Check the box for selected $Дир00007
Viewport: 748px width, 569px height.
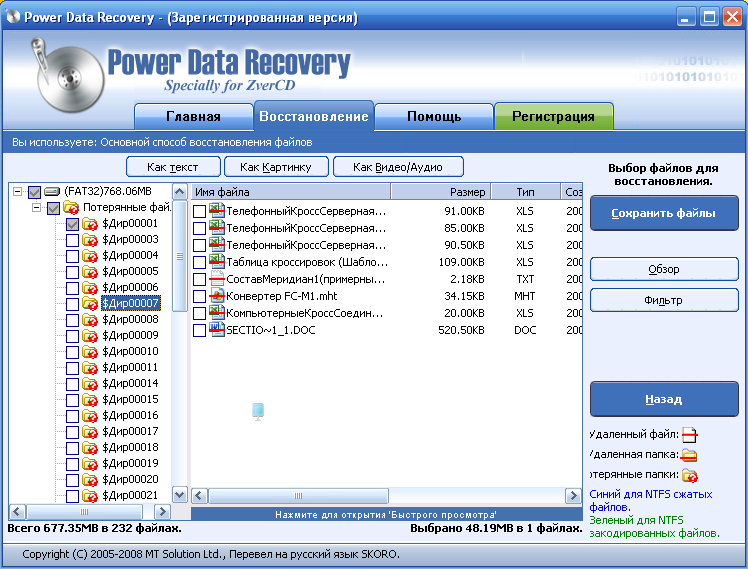(x=72, y=304)
